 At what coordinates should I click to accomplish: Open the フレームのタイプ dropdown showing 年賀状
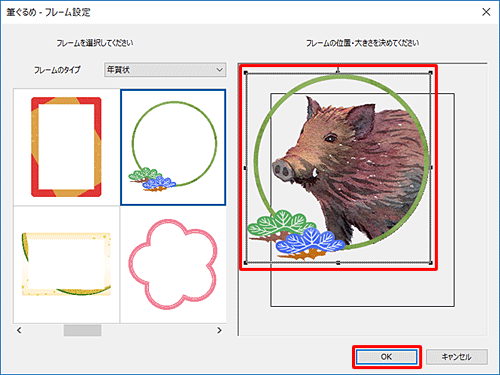pyautogui.click(x=165, y=70)
